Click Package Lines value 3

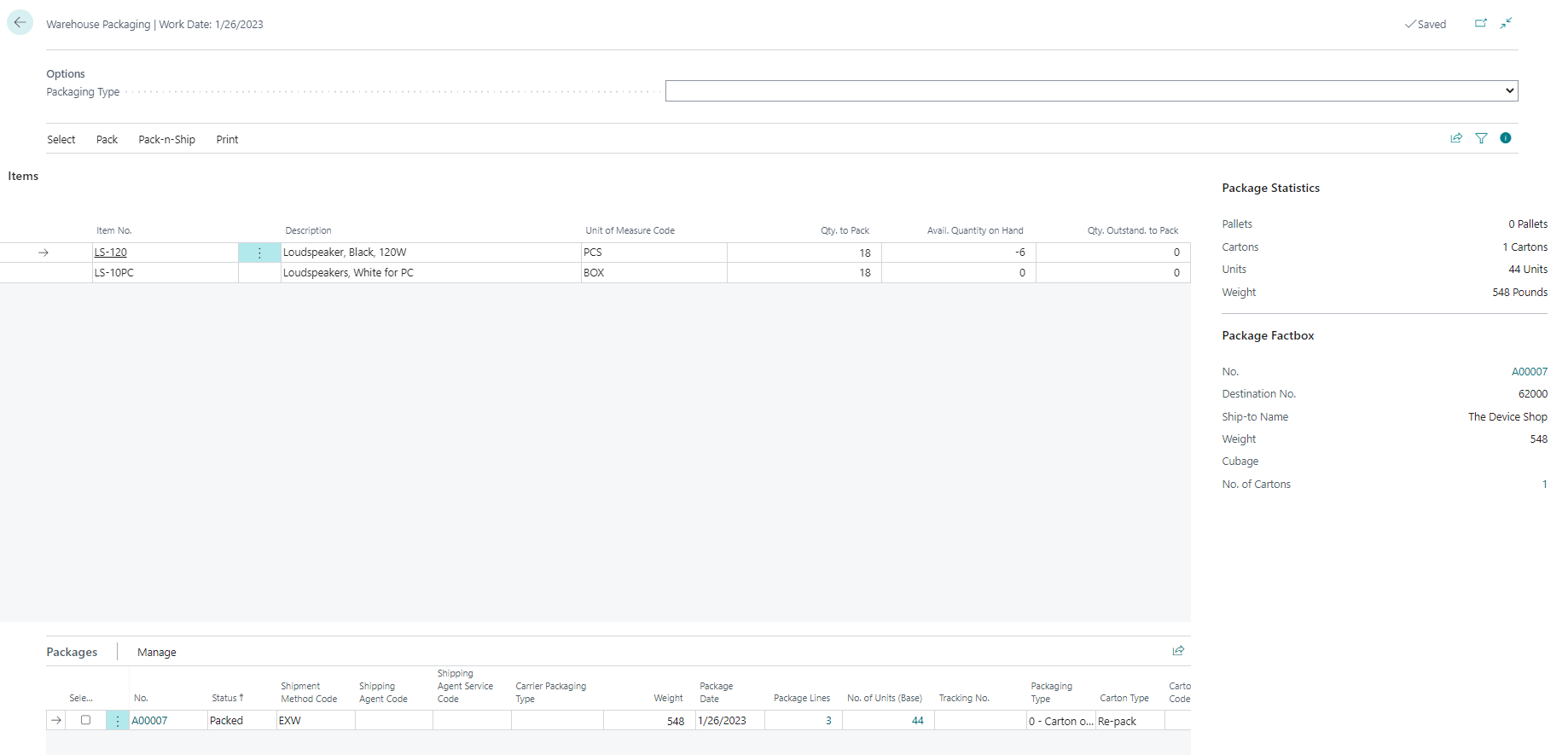[828, 721]
